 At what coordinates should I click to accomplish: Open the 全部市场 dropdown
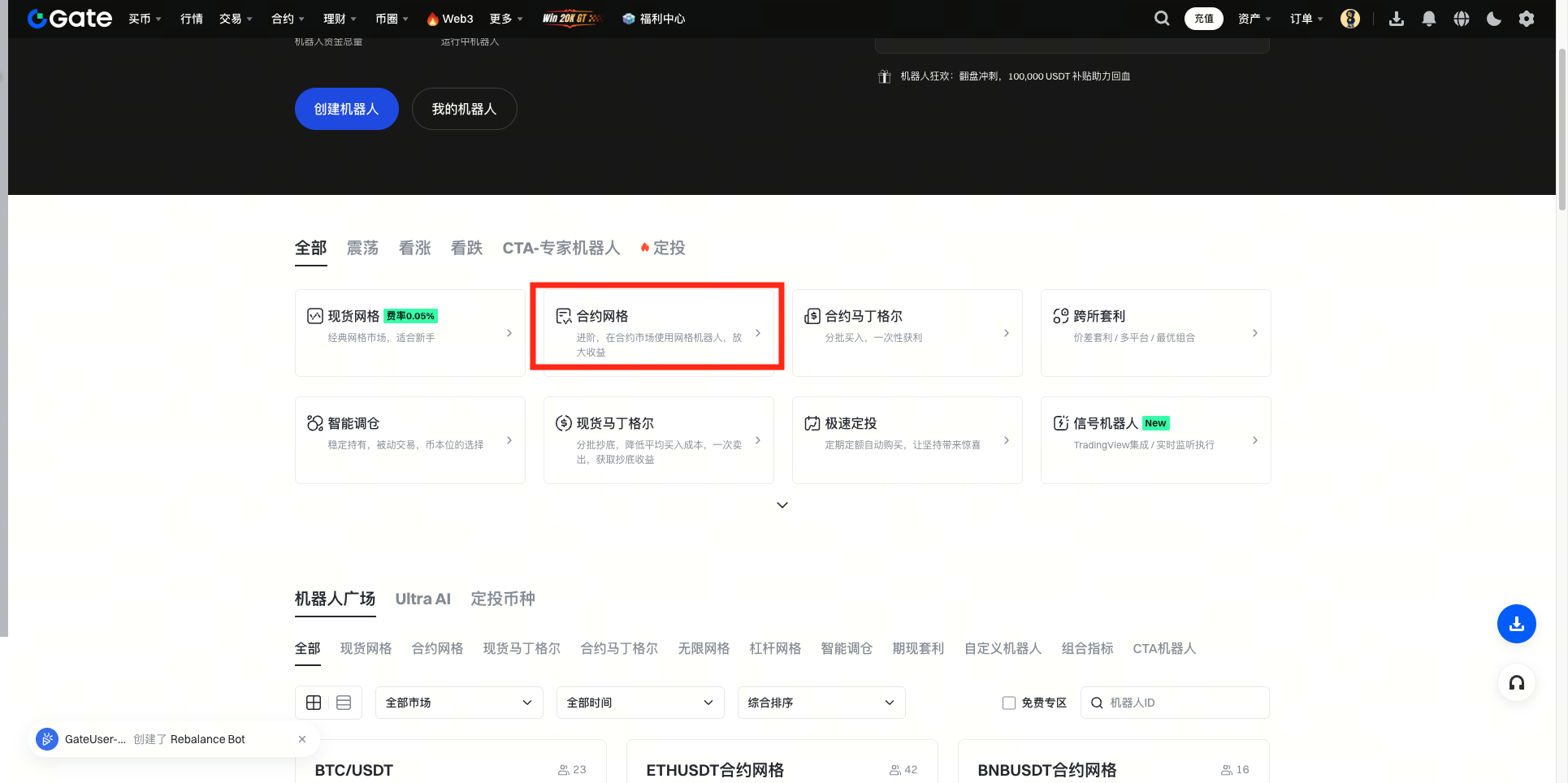pos(458,703)
